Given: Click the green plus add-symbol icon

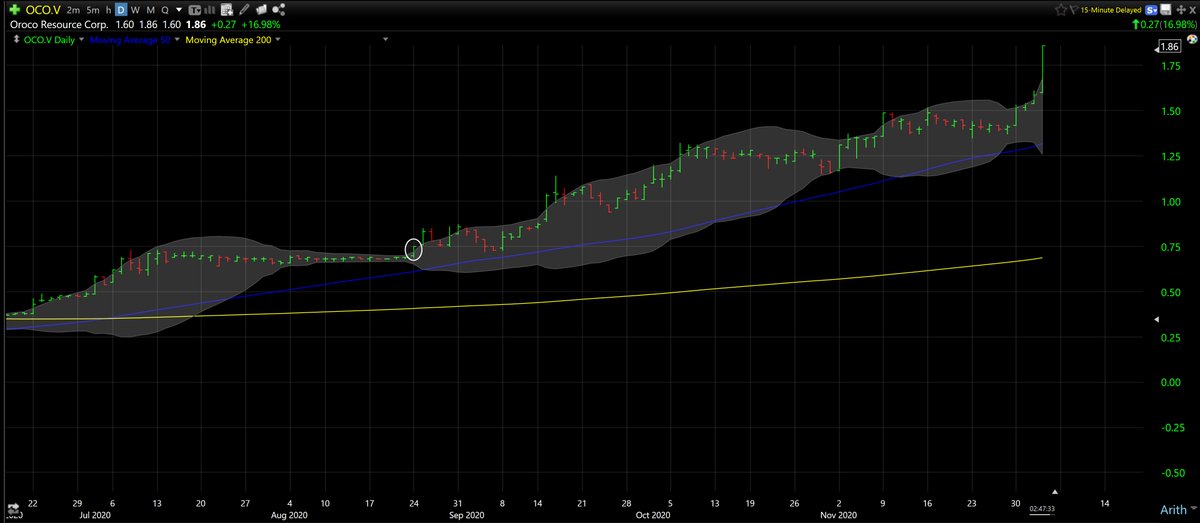Looking at the screenshot, I should tap(15, 10).
